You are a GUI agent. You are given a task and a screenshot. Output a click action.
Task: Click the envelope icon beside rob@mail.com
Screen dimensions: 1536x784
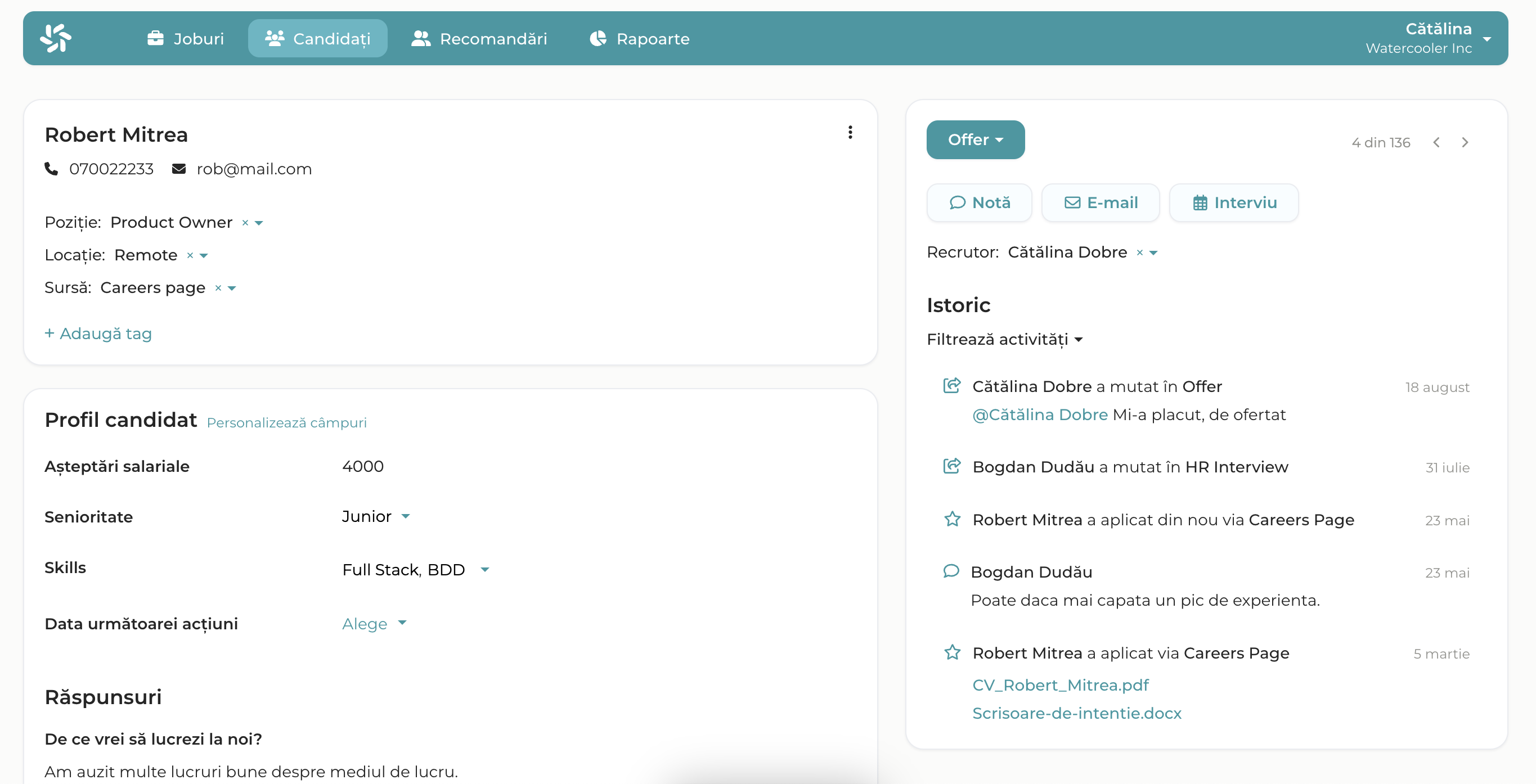tap(178, 169)
